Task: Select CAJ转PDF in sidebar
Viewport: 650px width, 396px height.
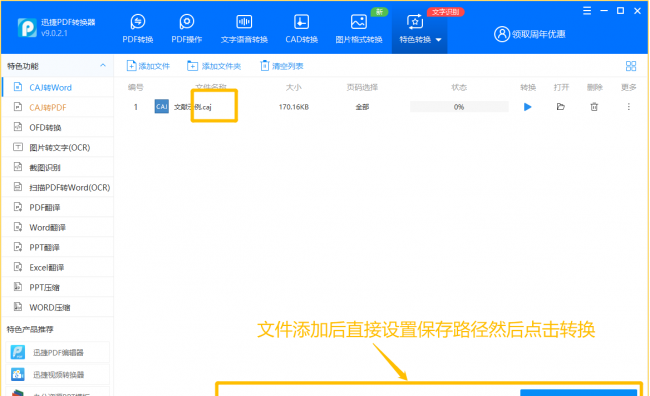Action: 58,107
